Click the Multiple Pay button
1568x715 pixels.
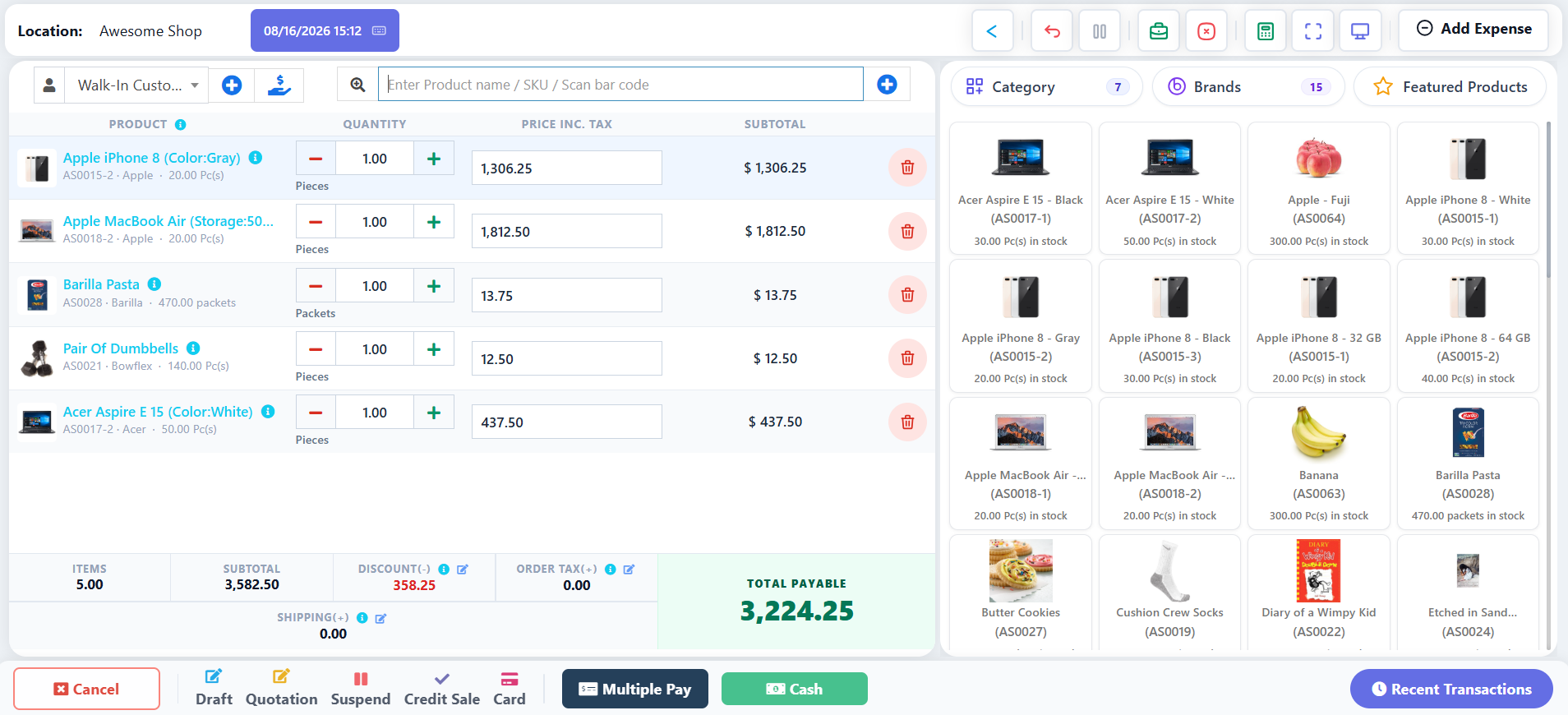[x=635, y=689]
